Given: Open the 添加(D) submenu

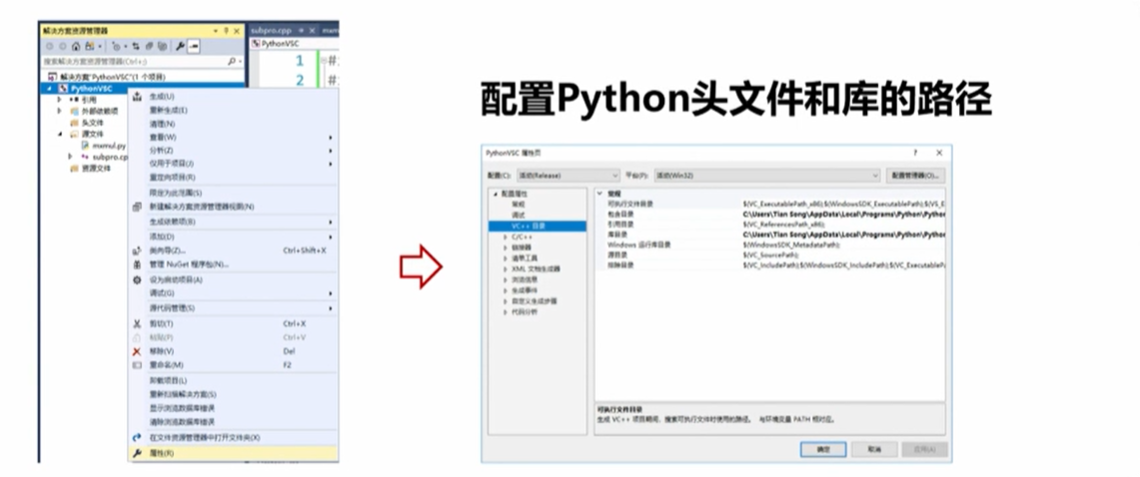Looking at the screenshot, I should [233, 237].
